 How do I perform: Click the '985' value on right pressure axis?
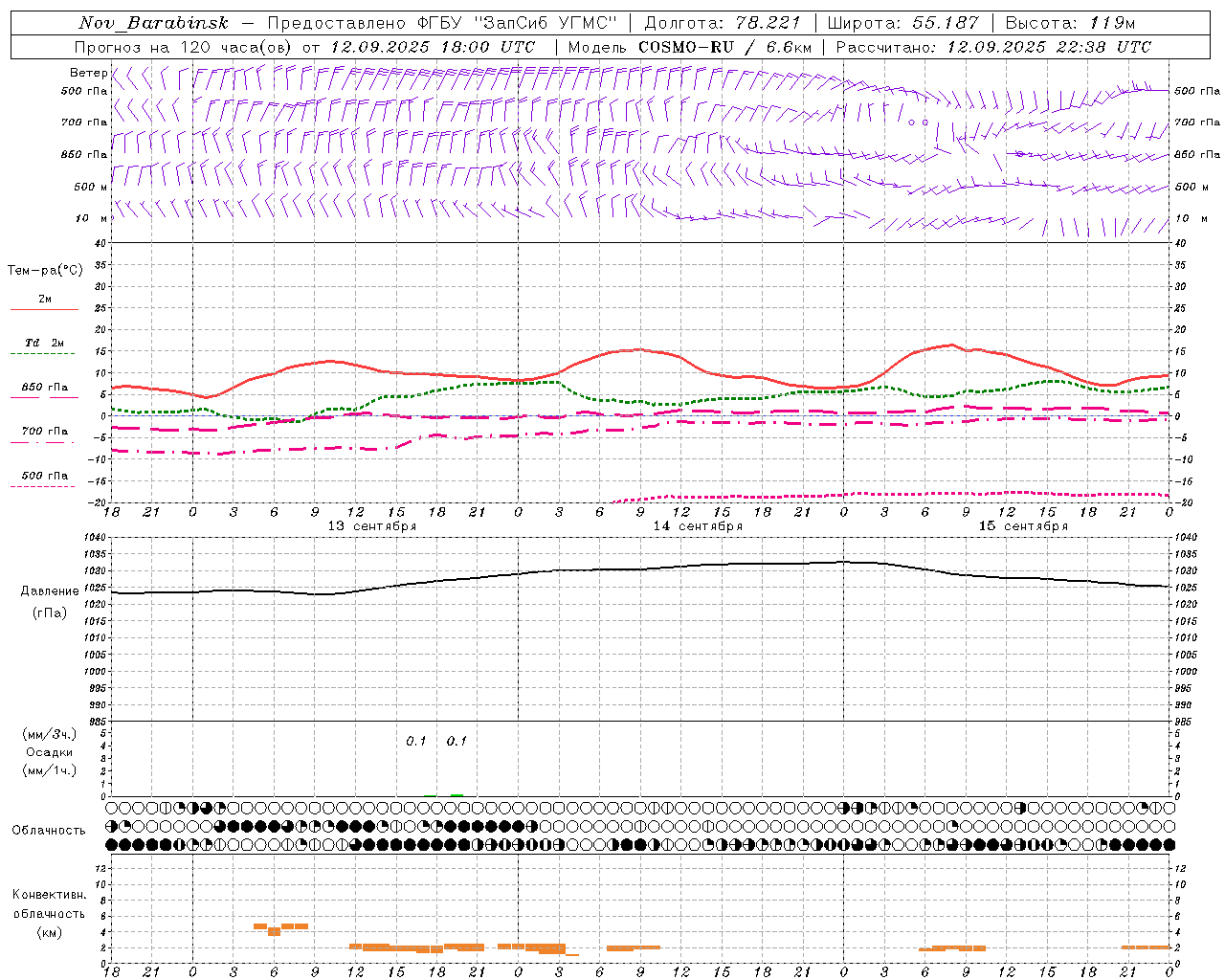[1185, 722]
